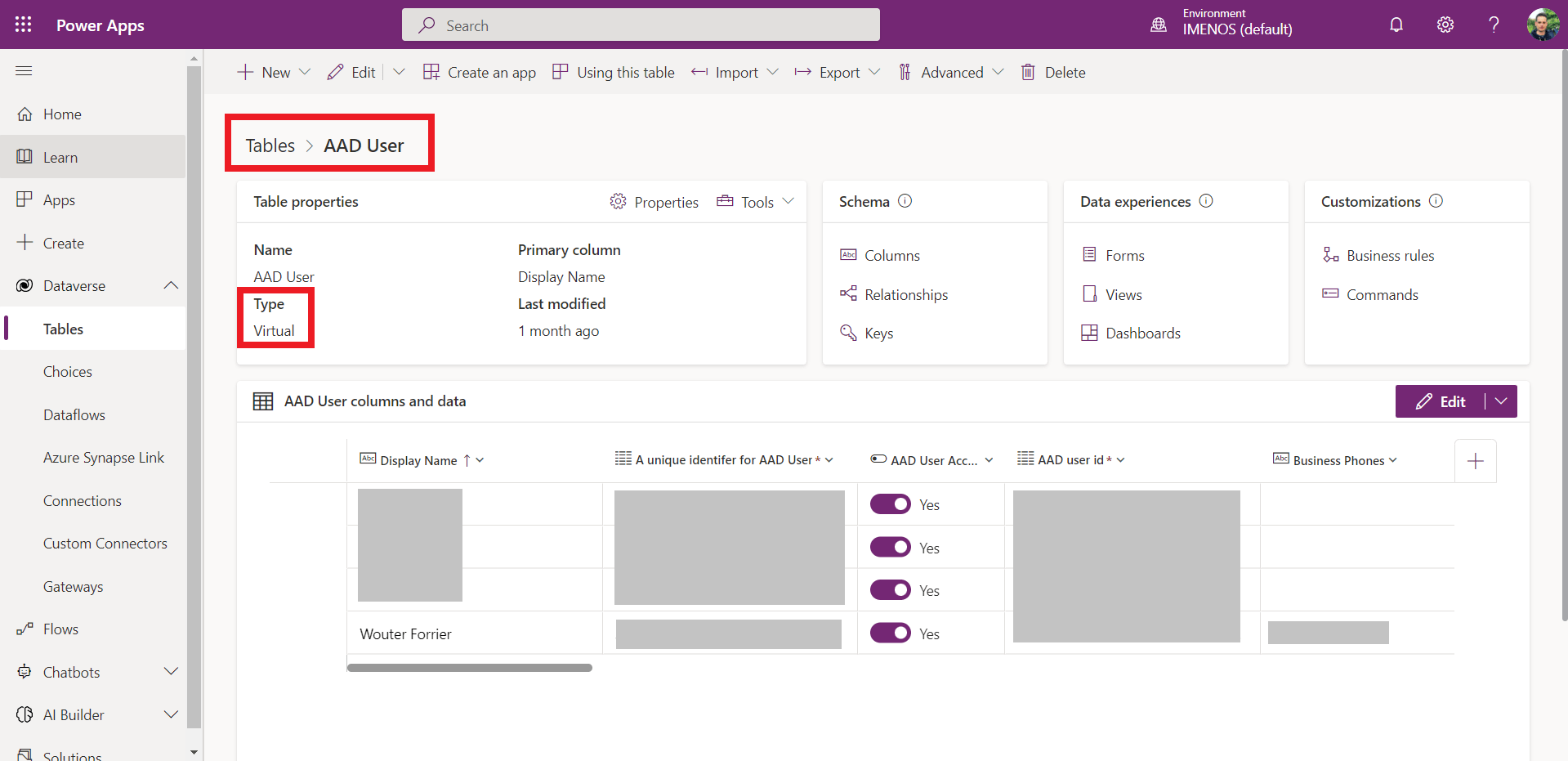Image resolution: width=1568 pixels, height=761 pixels.
Task: Open the chevron dropdown next to Edit
Action: (399, 72)
